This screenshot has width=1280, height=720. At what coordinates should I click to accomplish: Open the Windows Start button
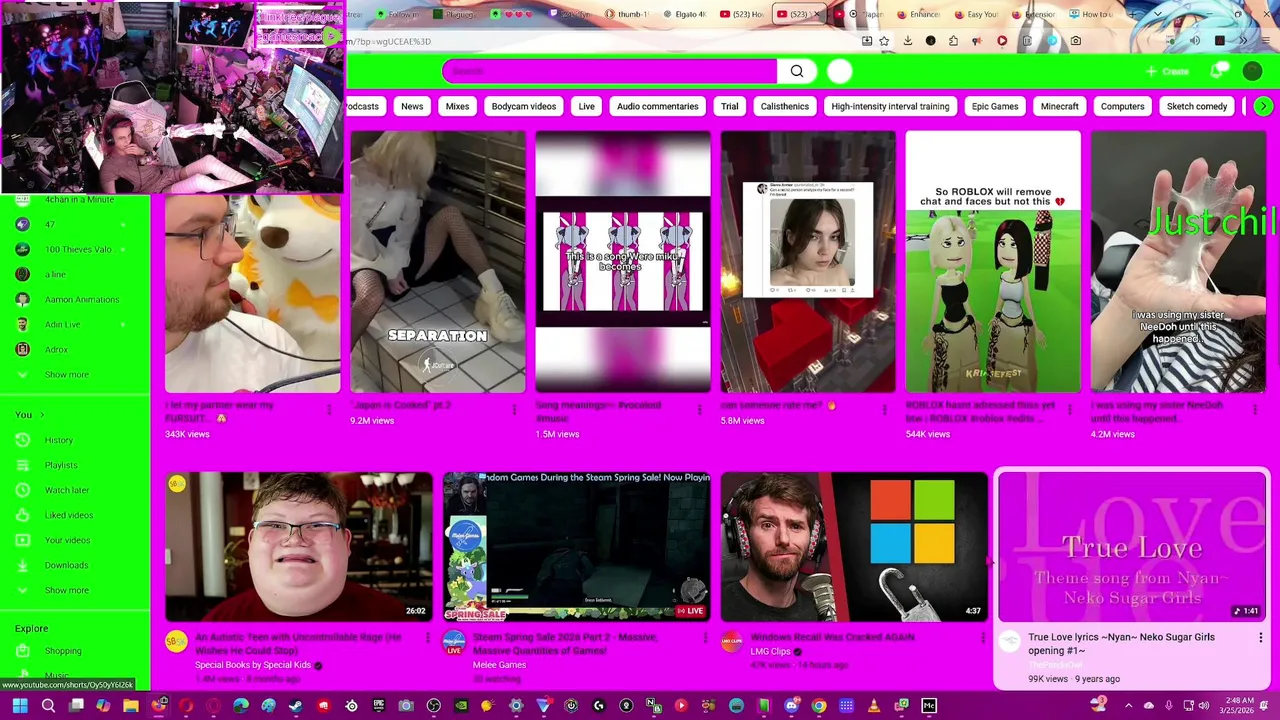tap(20, 706)
